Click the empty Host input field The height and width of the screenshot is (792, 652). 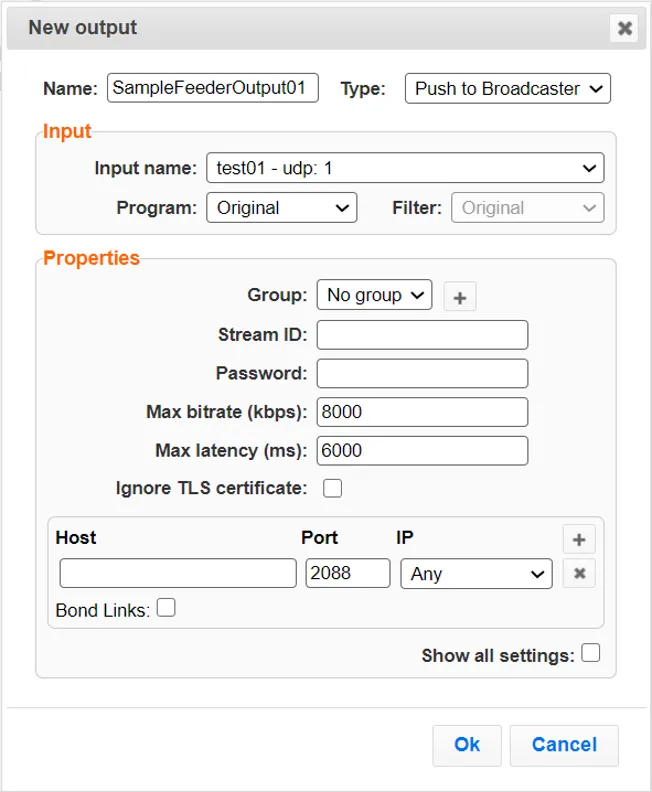(178, 574)
